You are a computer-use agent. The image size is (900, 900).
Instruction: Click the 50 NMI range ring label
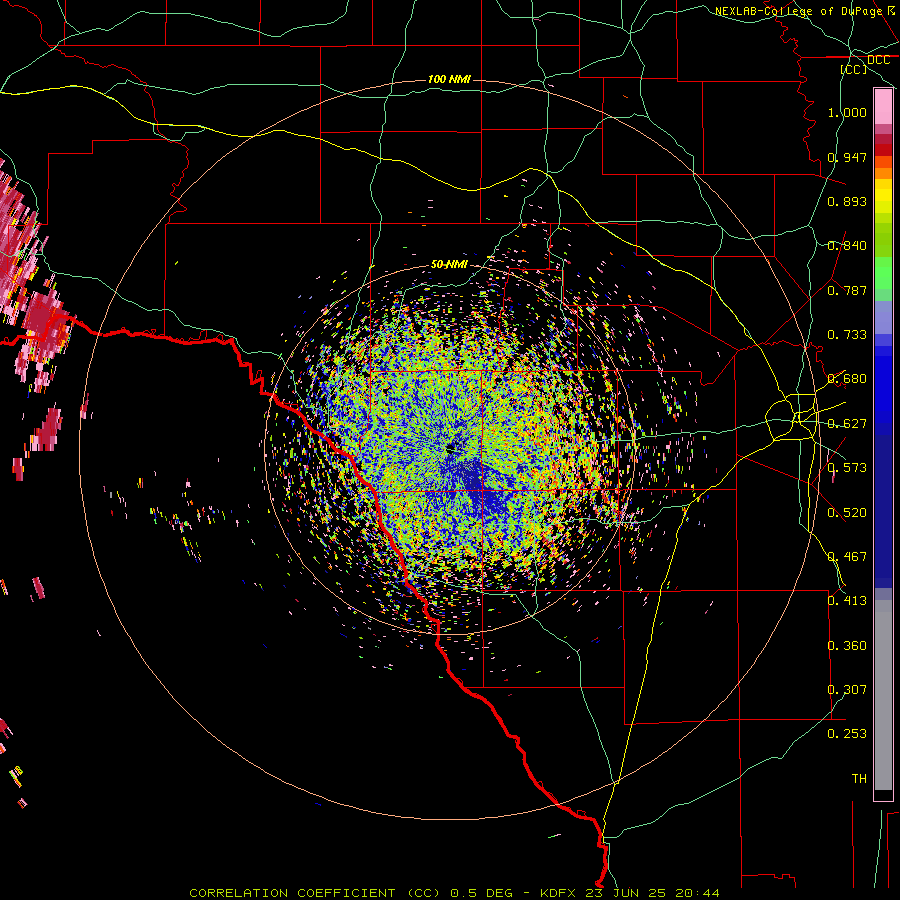pos(449,265)
